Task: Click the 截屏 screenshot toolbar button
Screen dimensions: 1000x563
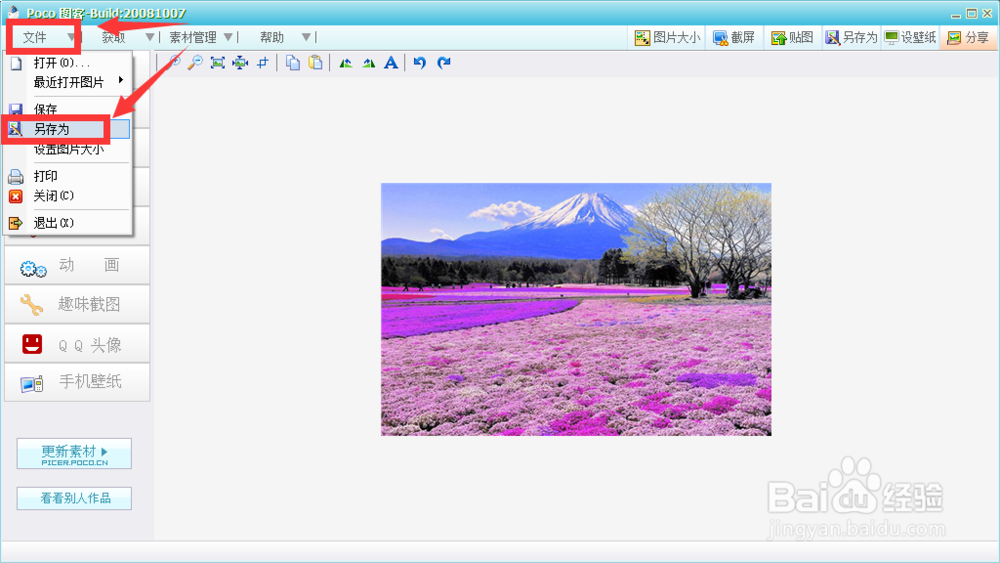Action: [x=734, y=38]
